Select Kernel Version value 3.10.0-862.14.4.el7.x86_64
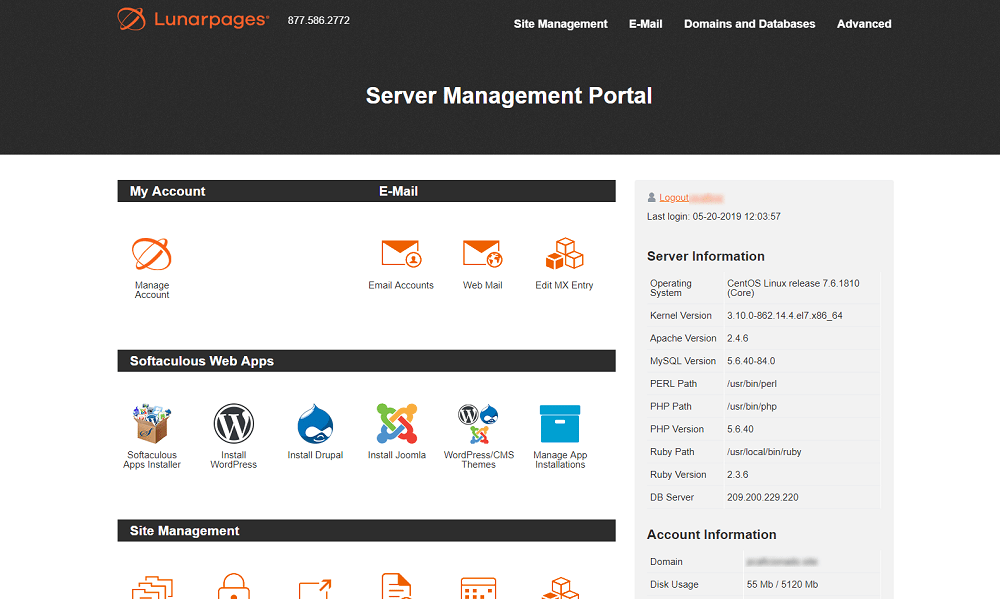 pos(785,316)
